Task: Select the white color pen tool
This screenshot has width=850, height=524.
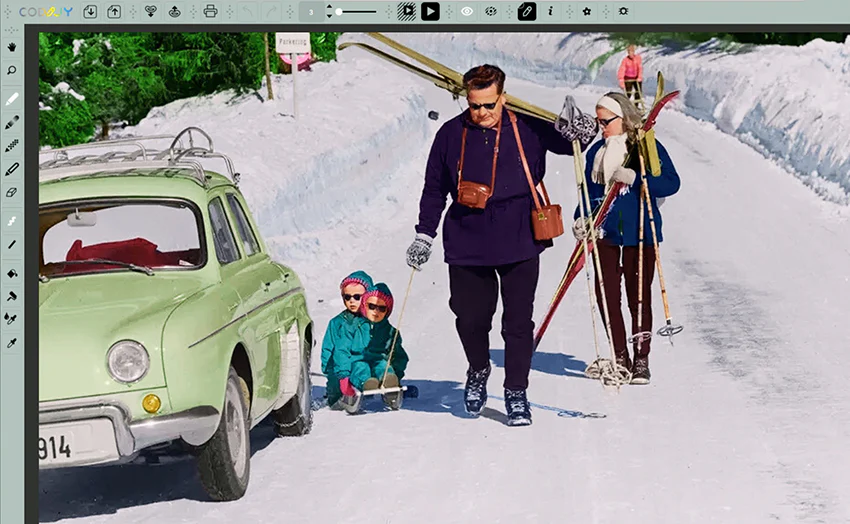Action: pyautogui.click(x=11, y=99)
